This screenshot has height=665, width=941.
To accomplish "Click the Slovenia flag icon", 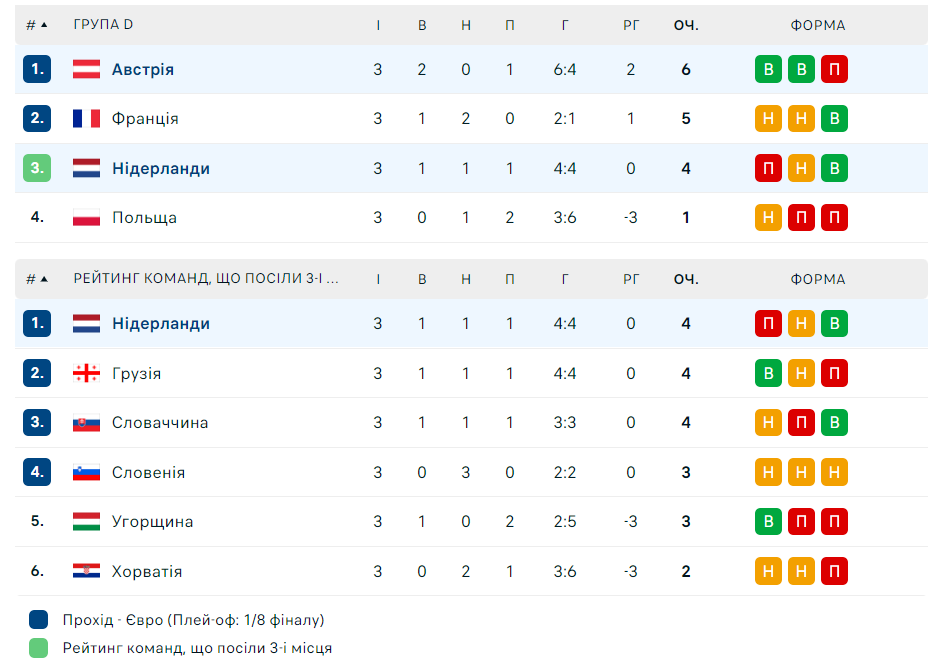I will (86, 472).
